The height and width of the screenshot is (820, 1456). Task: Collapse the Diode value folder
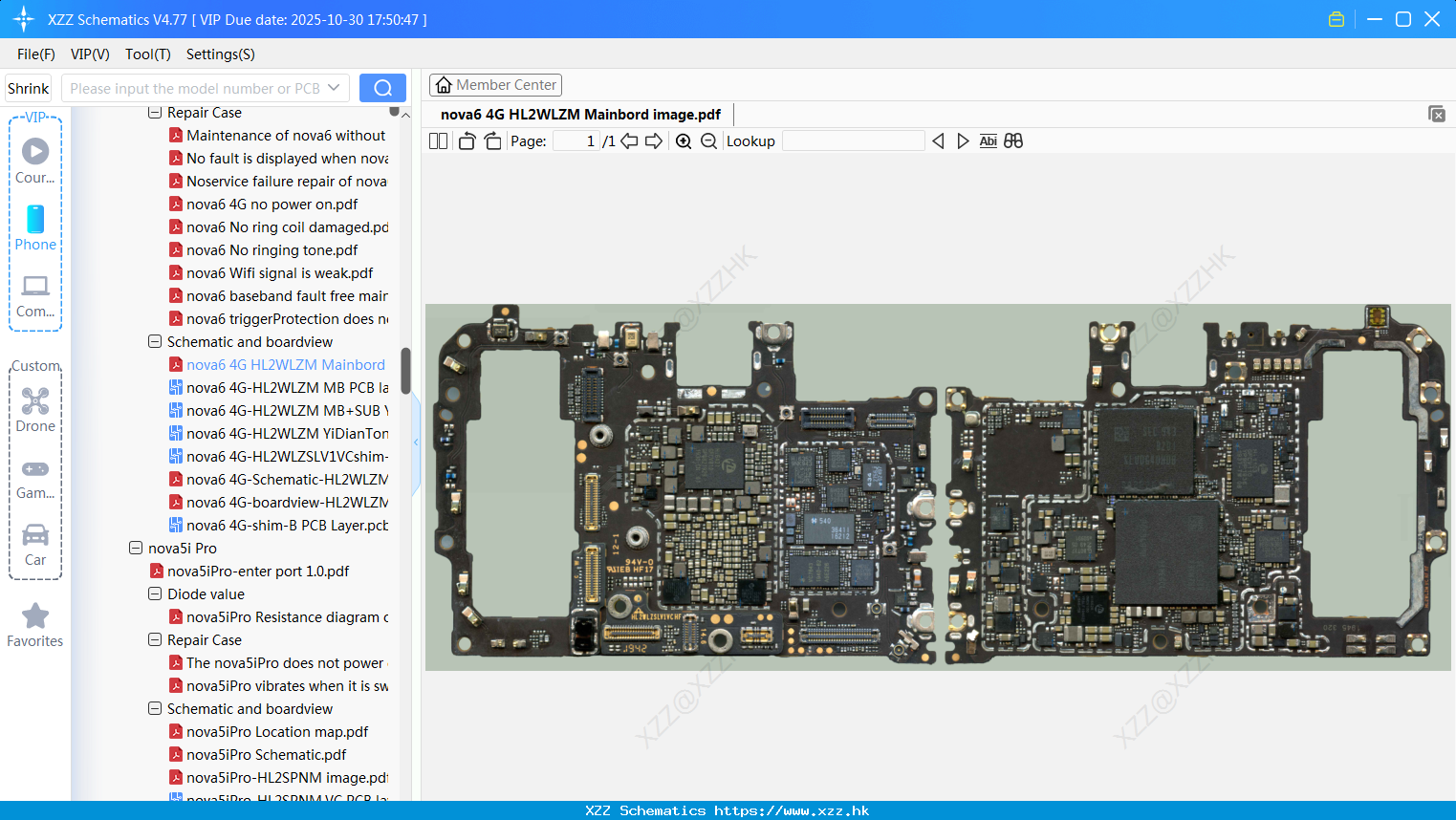point(155,593)
